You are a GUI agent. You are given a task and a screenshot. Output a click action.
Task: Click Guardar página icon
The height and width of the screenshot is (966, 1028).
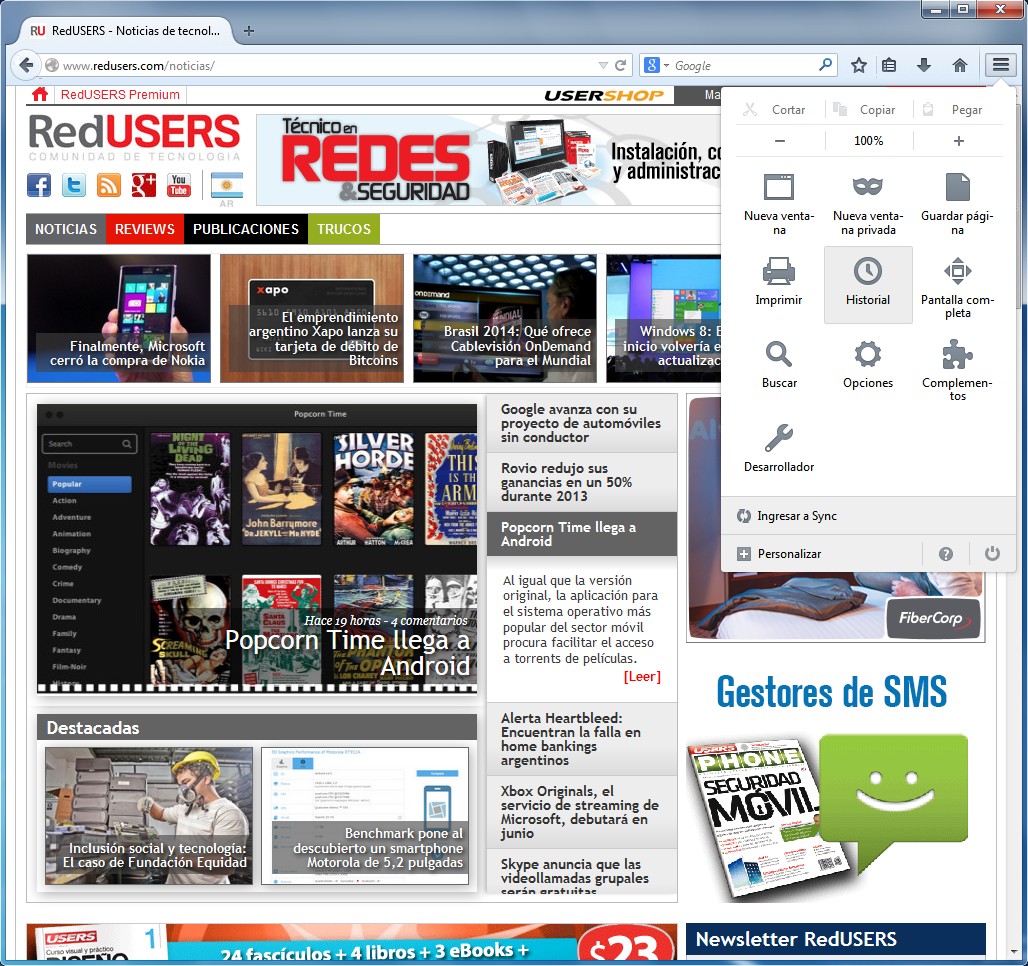(x=957, y=188)
